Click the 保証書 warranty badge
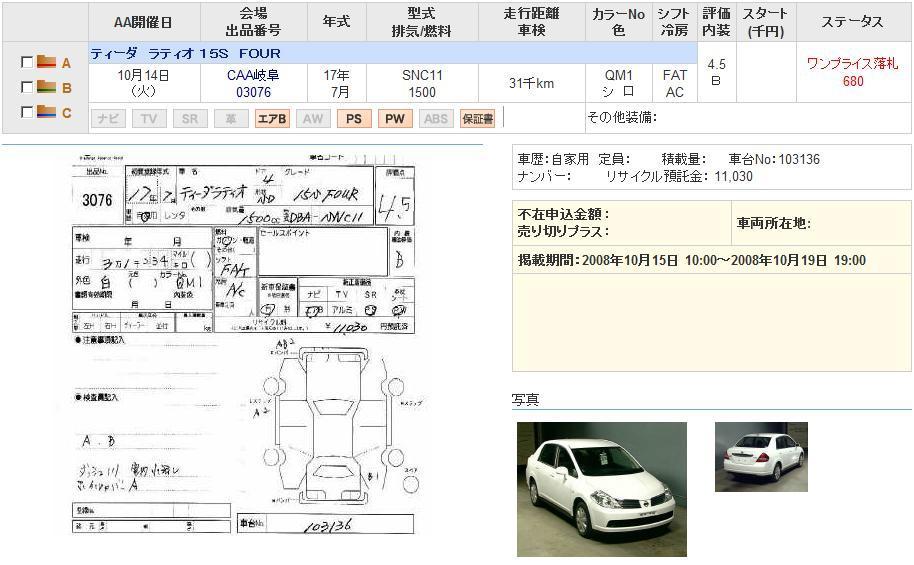The image size is (914, 565). tap(477, 118)
